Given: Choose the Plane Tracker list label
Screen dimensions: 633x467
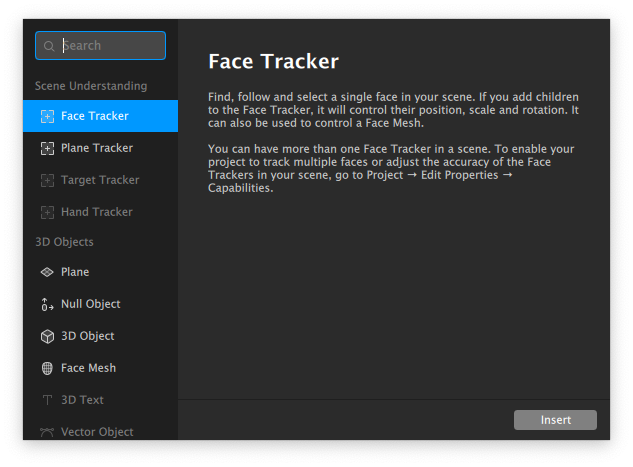Looking at the screenshot, I should coord(97,148).
